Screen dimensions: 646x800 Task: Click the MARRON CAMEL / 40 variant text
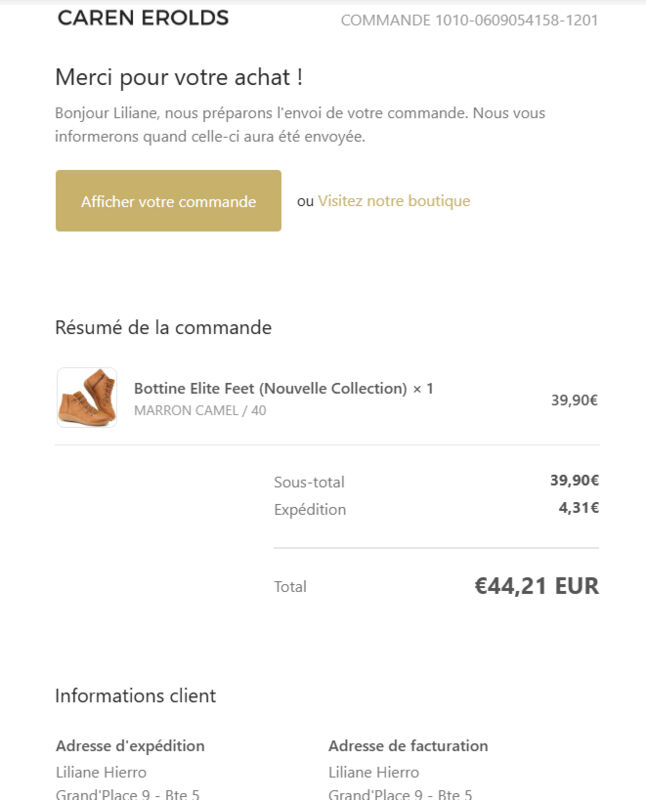point(200,410)
